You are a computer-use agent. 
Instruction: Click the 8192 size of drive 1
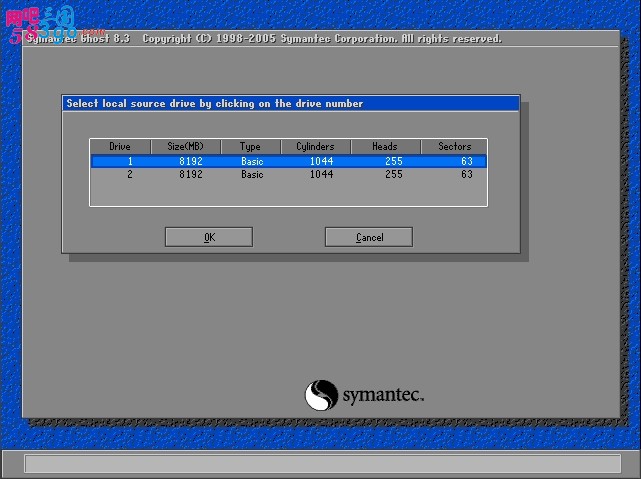point(191,161)
